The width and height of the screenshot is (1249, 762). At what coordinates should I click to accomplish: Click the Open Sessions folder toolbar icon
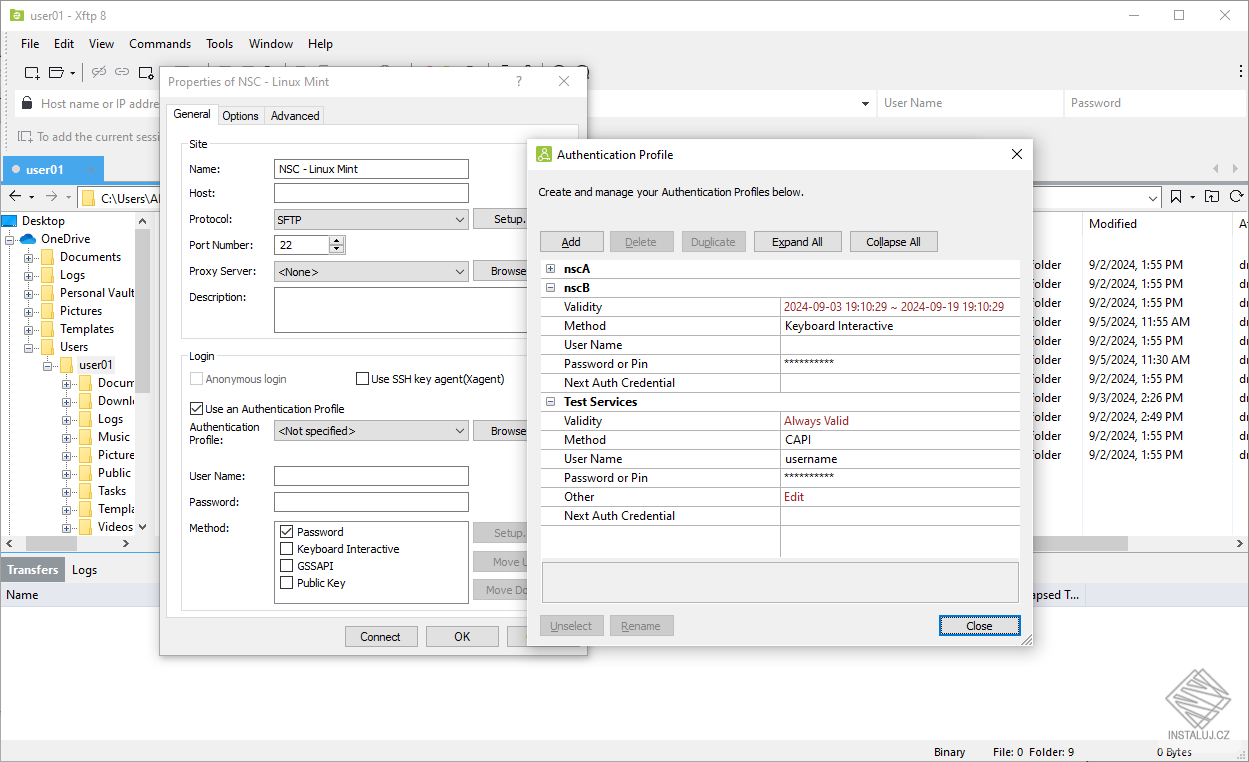point(56,72)
